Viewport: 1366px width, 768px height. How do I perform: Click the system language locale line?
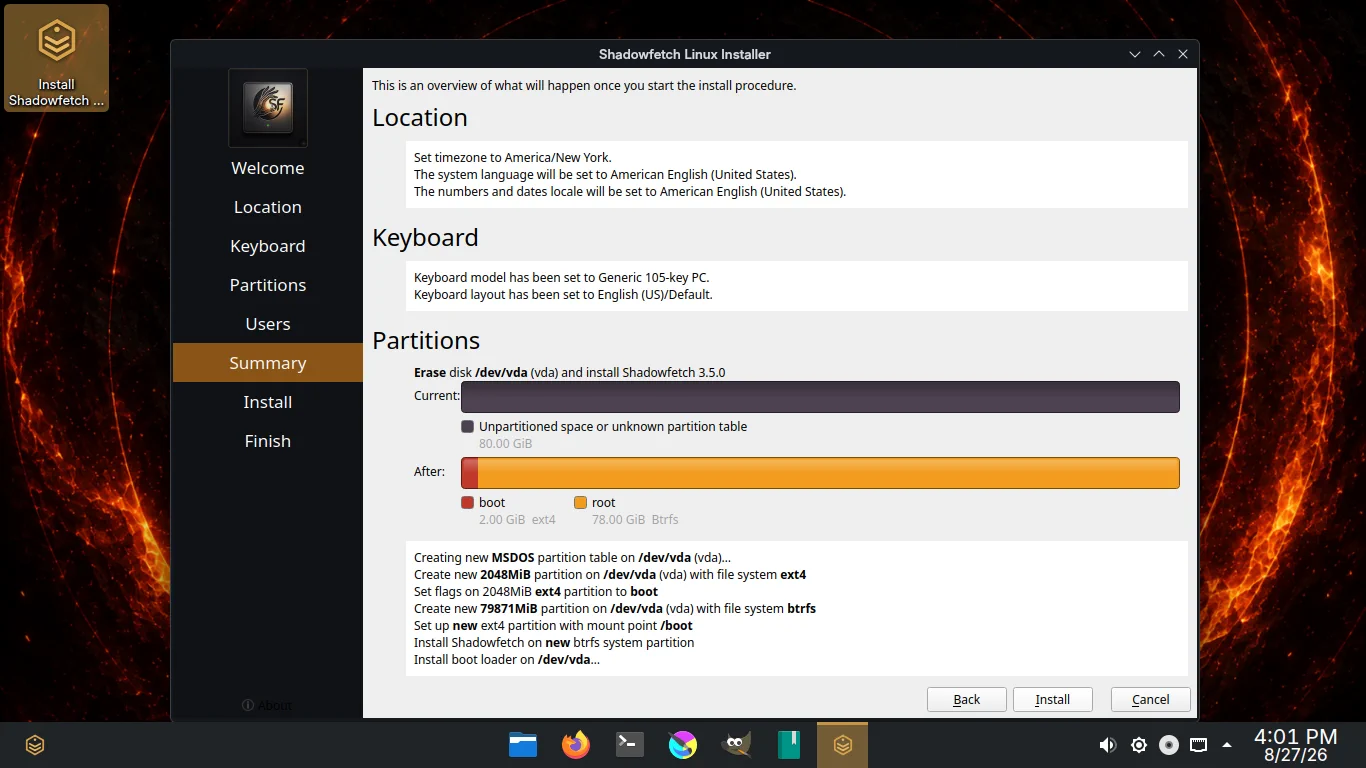point(605,174)
